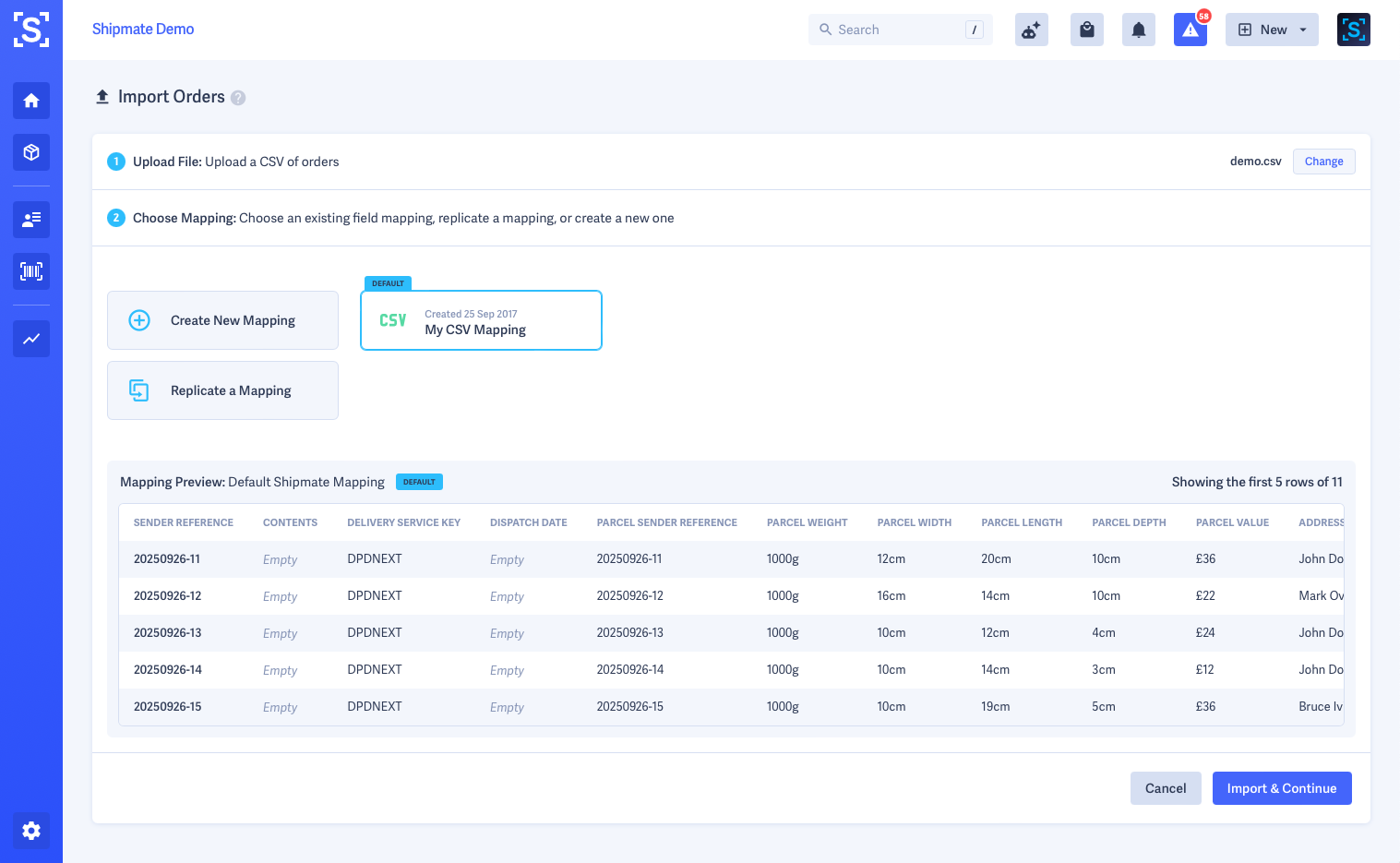
Task: Open the contacts address book icon
Action: [31, 220]
